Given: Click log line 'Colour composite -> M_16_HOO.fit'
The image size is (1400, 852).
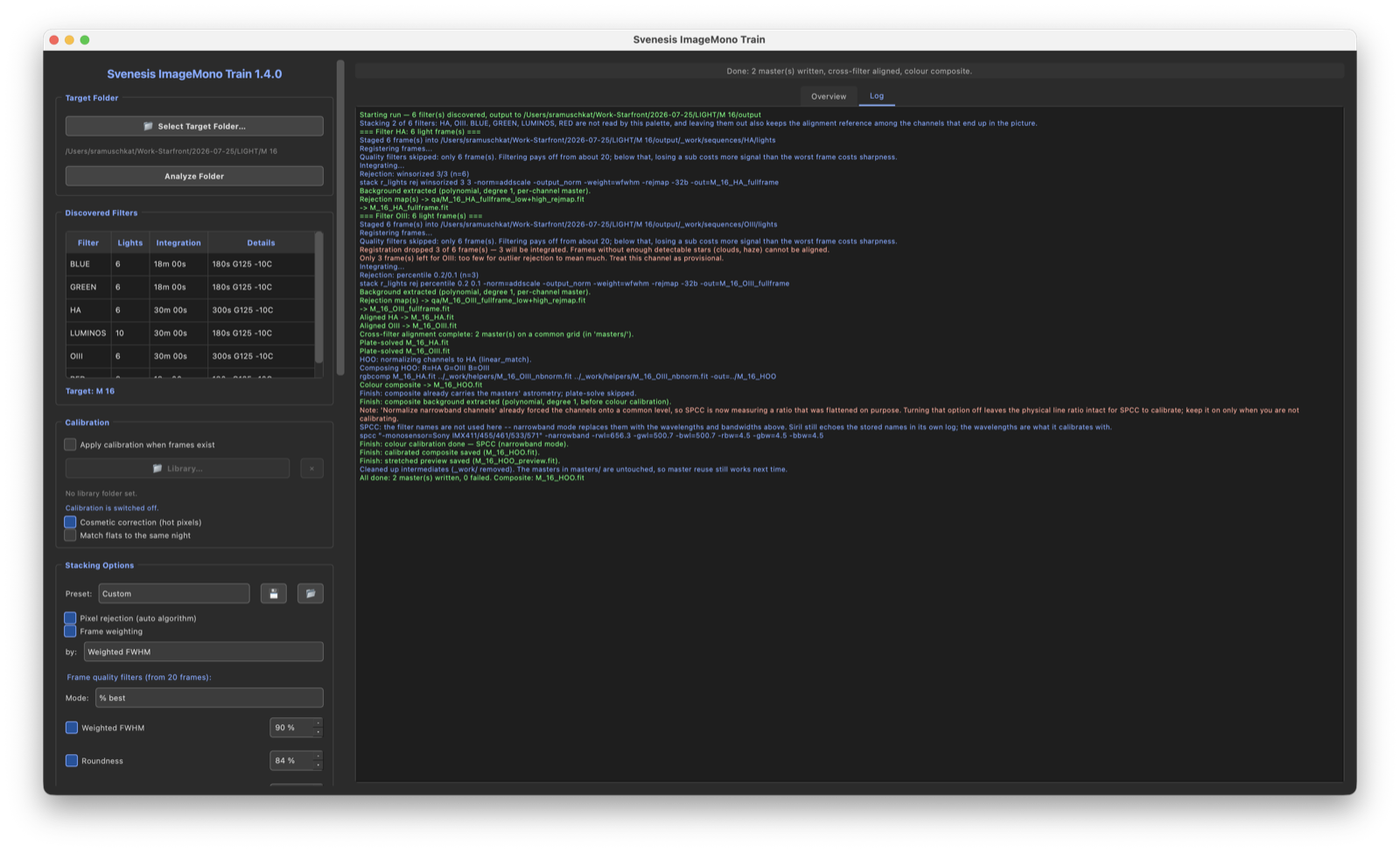Looking at the screenshot, I should tap(421, 385).
